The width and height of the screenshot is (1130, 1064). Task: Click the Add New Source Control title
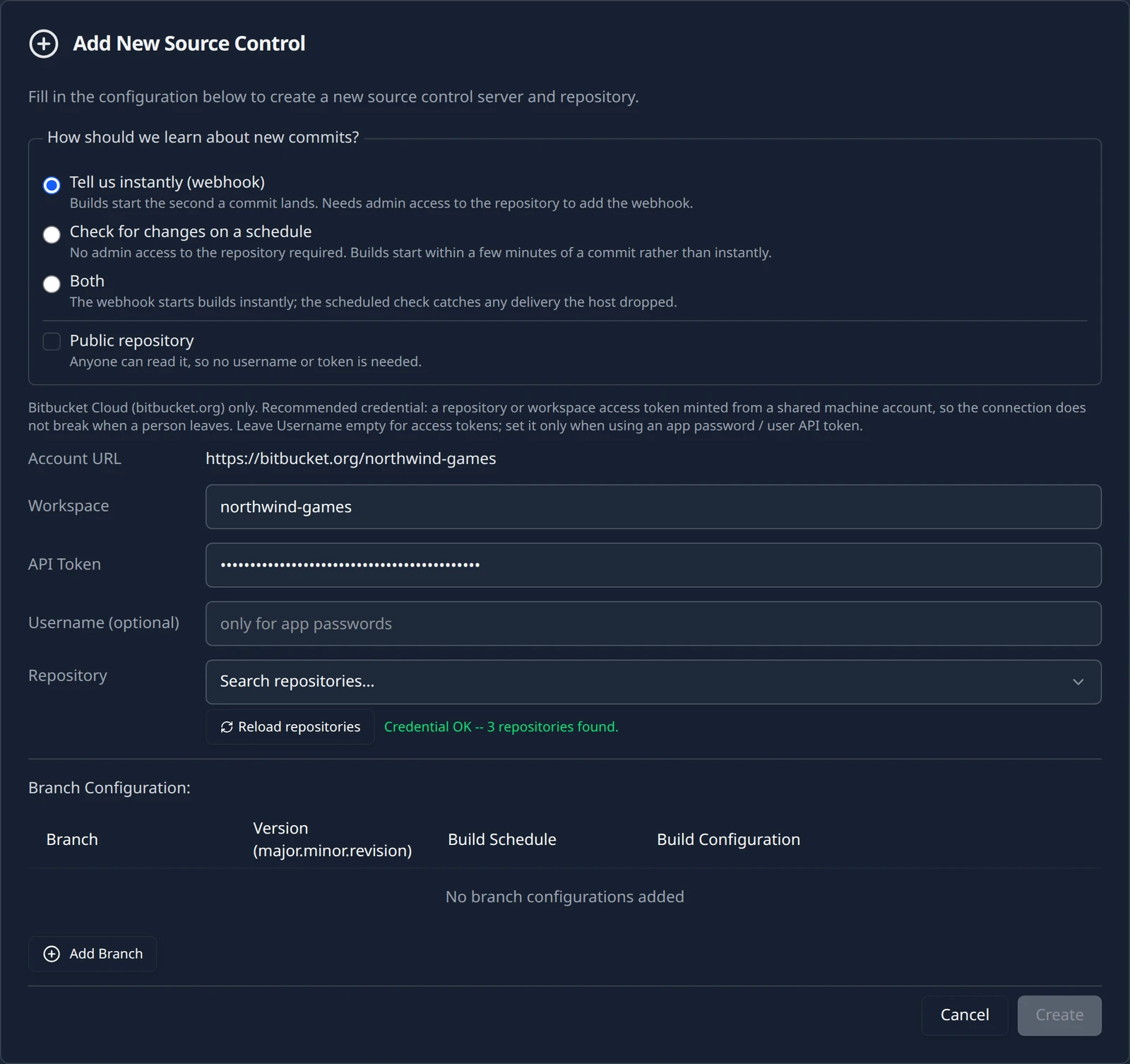coord(189,44)
